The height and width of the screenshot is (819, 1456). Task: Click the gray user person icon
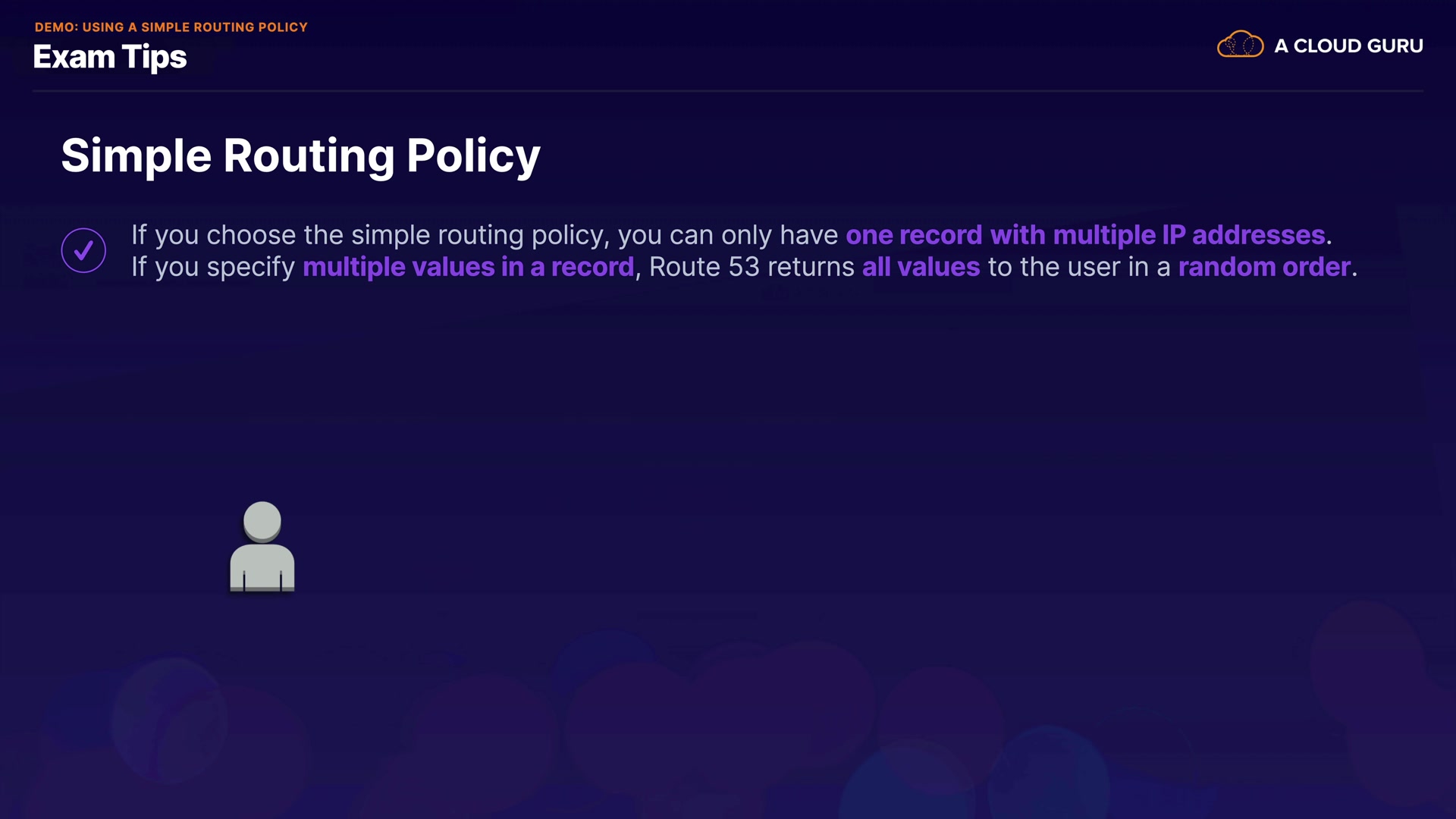(262, 546)
